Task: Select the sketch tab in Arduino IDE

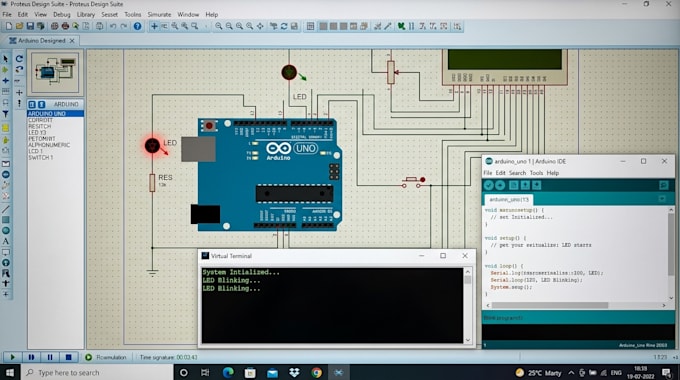Action: click(x=509, y=200)
